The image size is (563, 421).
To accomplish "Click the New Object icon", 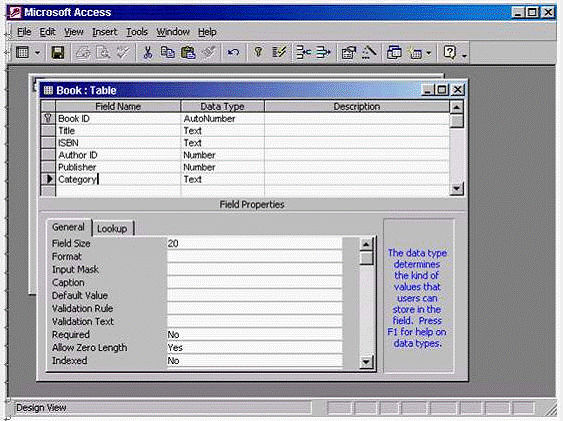I will click(x=415, y=53).
